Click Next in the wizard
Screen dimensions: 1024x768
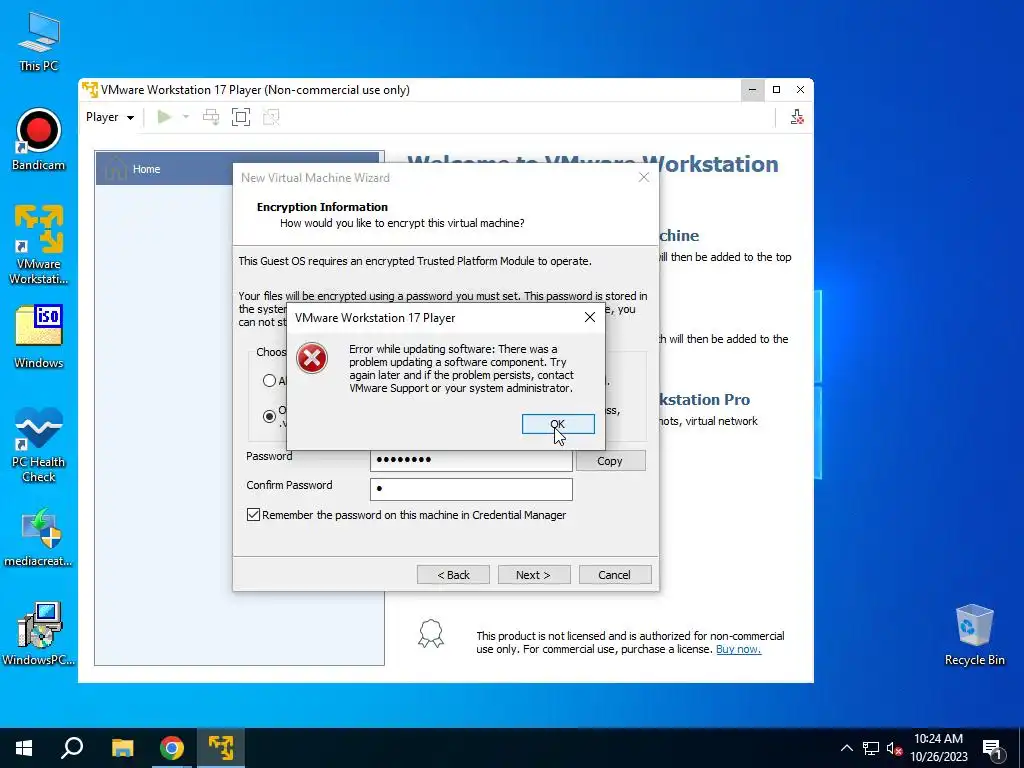534,575
